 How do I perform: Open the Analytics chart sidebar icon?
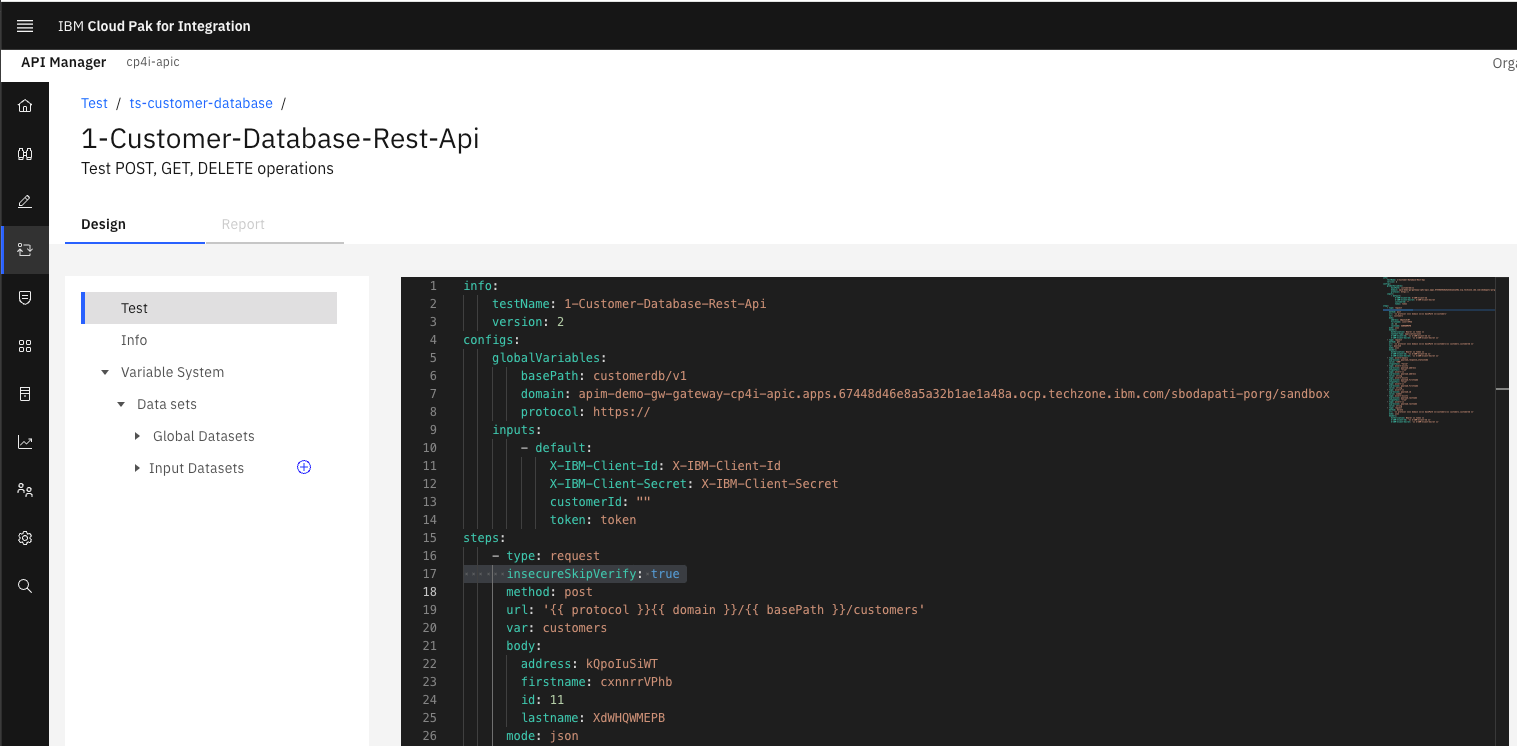tap(25, 442)
